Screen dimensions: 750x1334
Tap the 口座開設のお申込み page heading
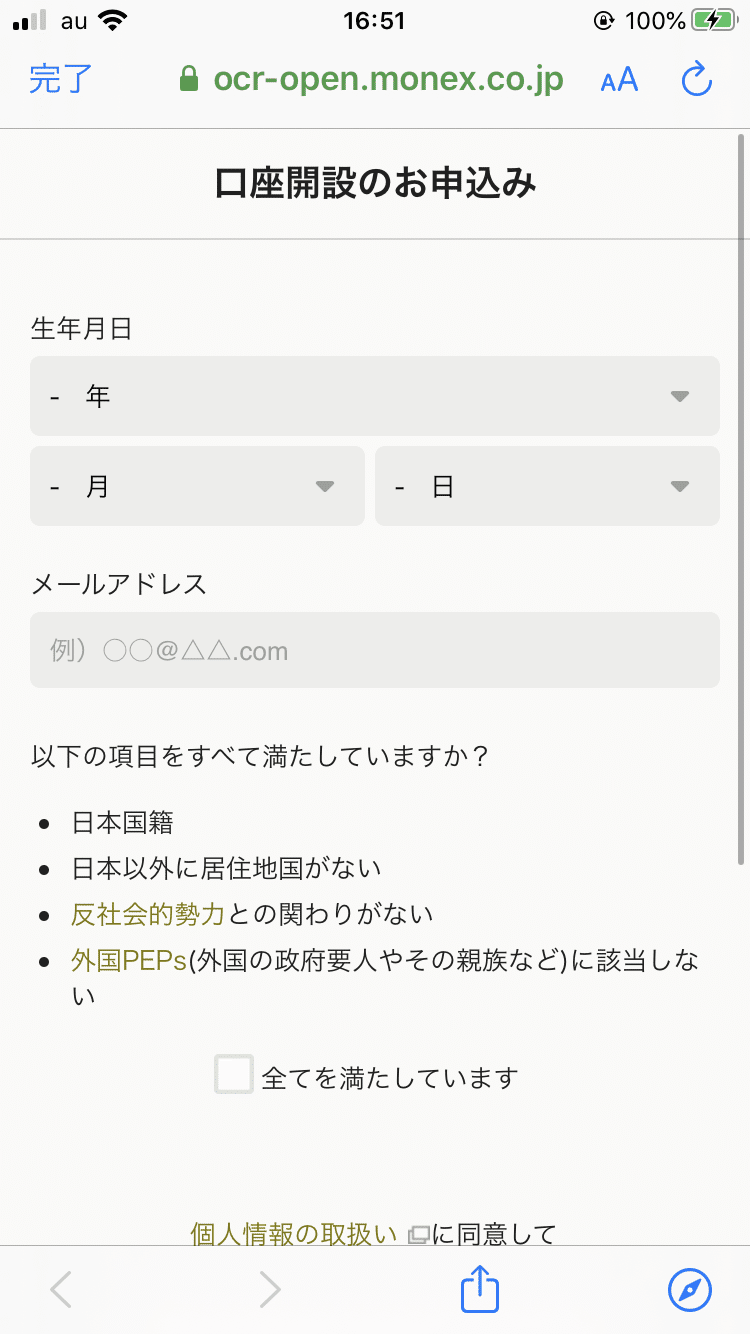375,183
